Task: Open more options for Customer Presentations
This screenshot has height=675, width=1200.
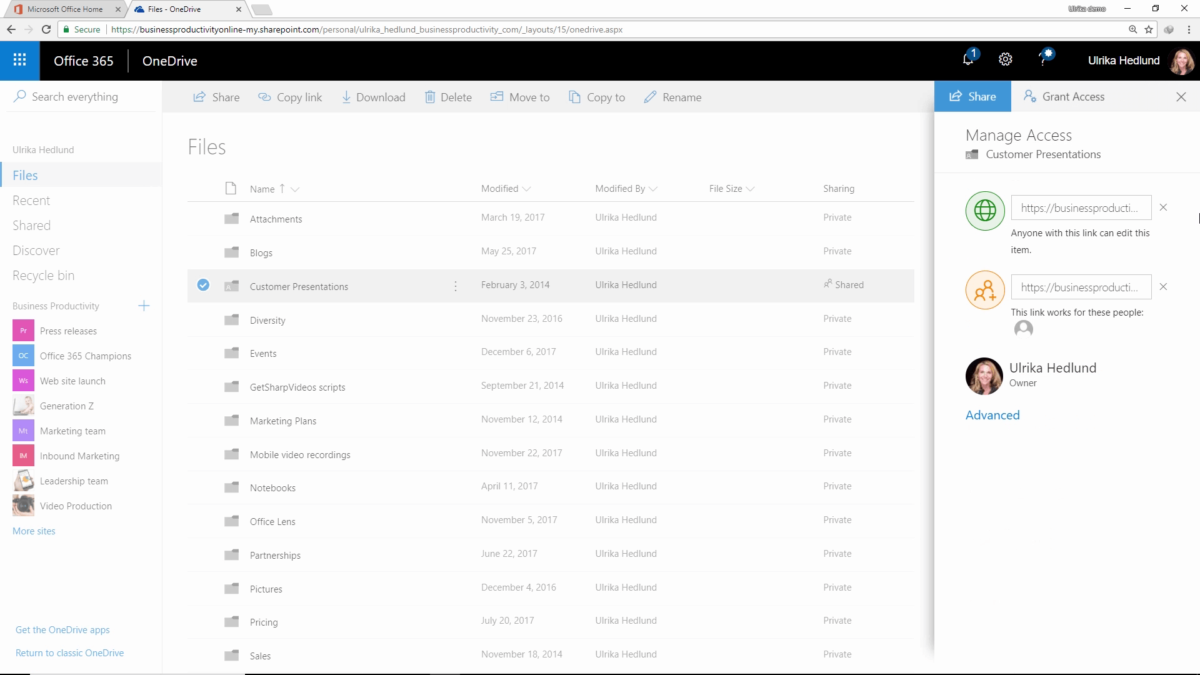Action: (455, 285)
